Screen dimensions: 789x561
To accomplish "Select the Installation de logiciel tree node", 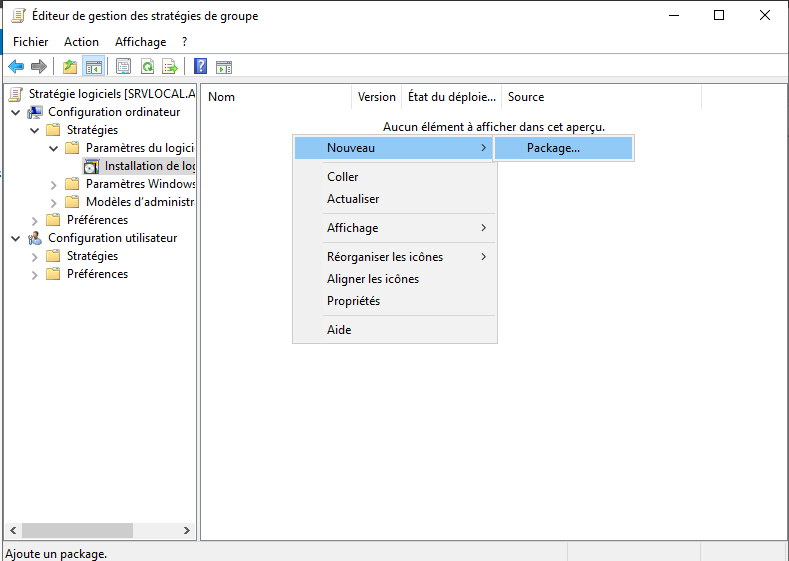I will click(x=149, y=166).
